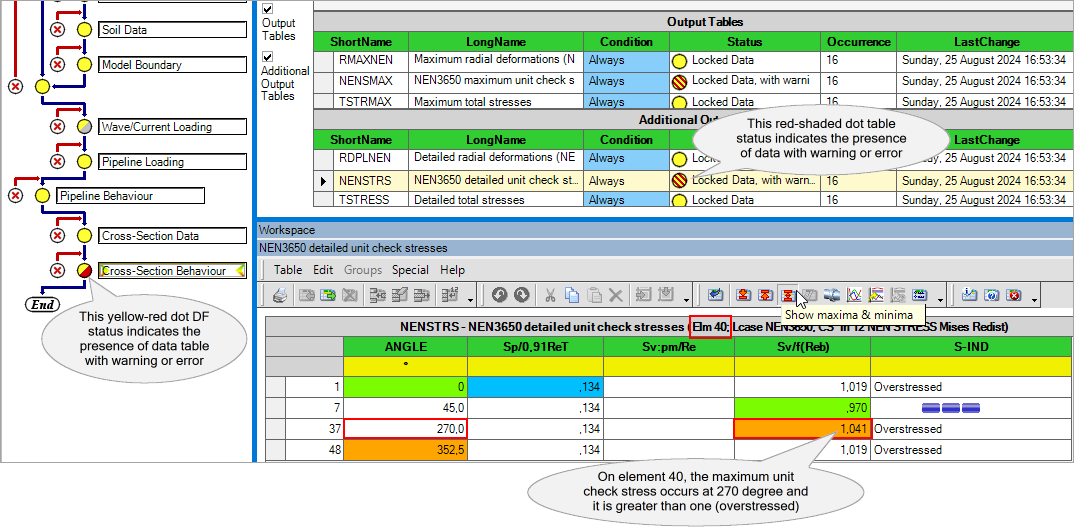1074x527 pixels.
Task: Click red X icon beside Soil Data
Action: [58, 30]
